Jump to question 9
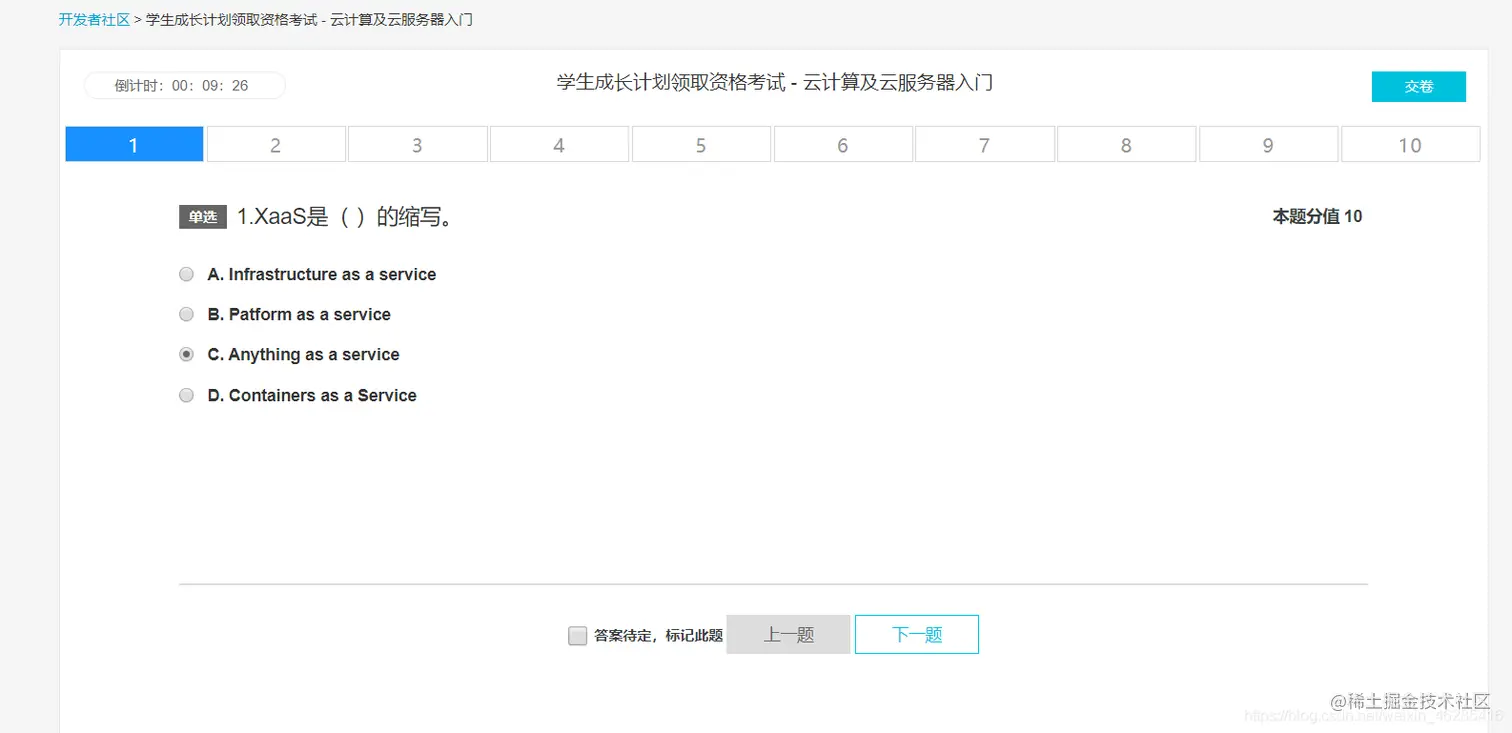1512x733 pixels. coord(1268,143)
